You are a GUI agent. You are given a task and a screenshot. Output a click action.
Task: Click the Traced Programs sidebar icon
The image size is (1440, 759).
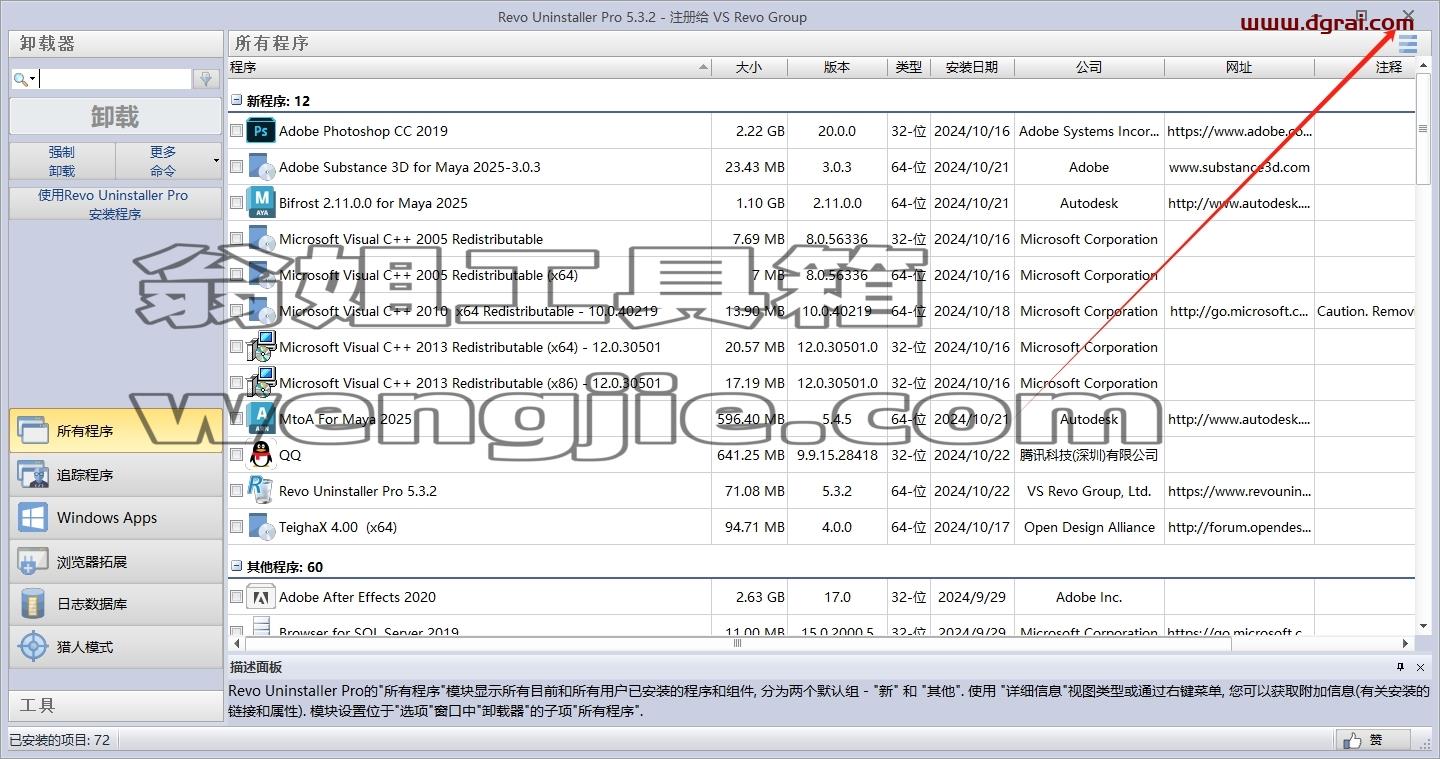click(33, 475)
